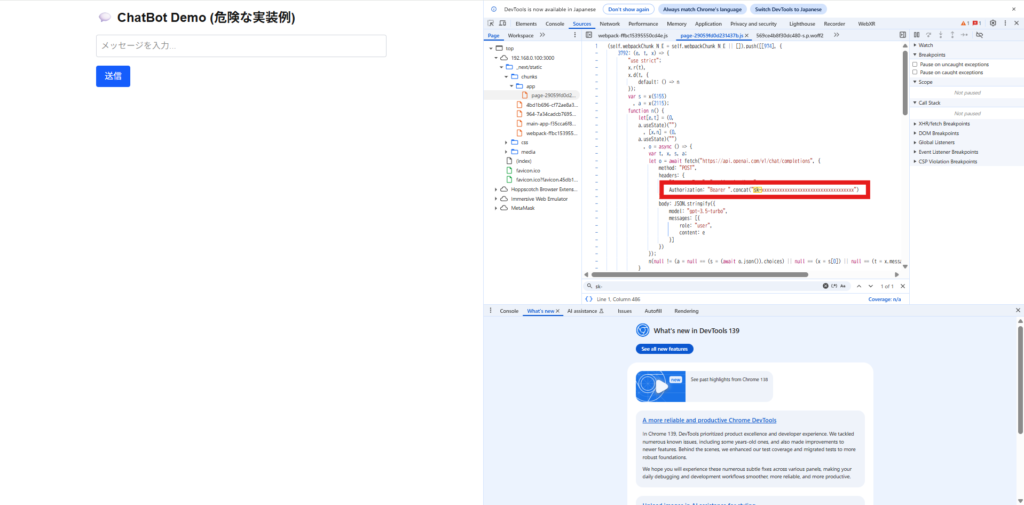Click the pretty print braces icon

point(589,299)
